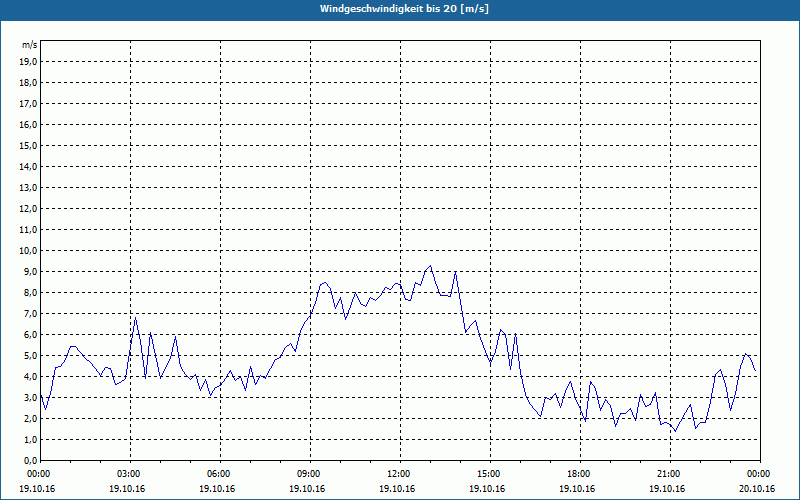Click the 06:00 time label
The height and width of the screenshot is (500, 800).
pos(220,474)
